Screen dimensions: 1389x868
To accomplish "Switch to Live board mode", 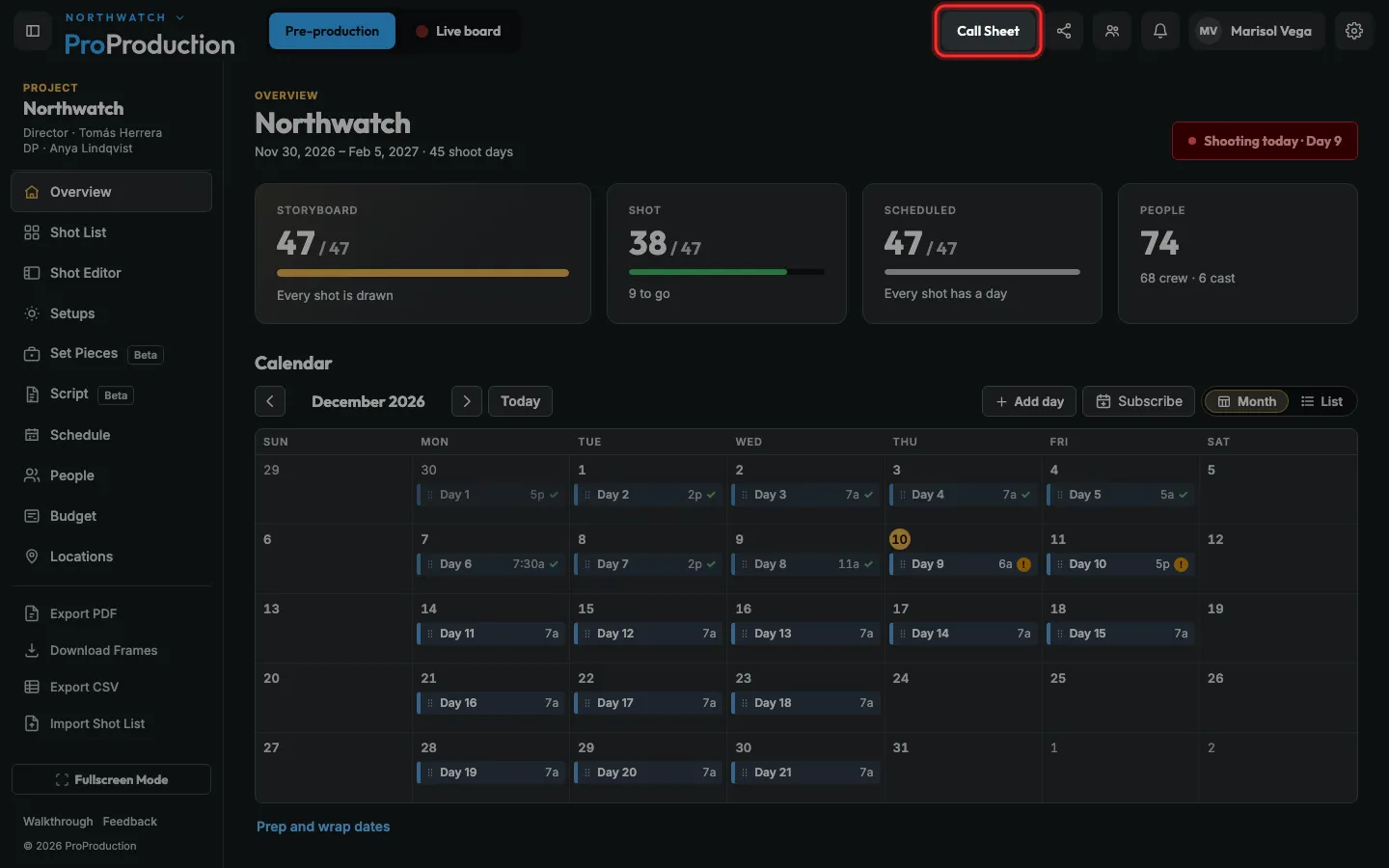I will 458,31.
